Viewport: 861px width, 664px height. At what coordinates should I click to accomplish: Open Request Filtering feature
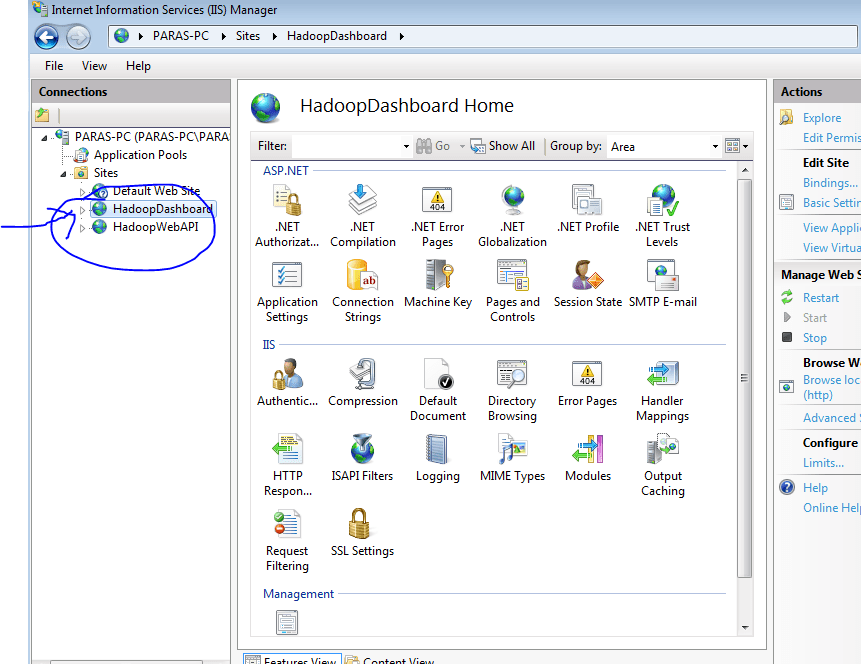click(x=287, y=540)
